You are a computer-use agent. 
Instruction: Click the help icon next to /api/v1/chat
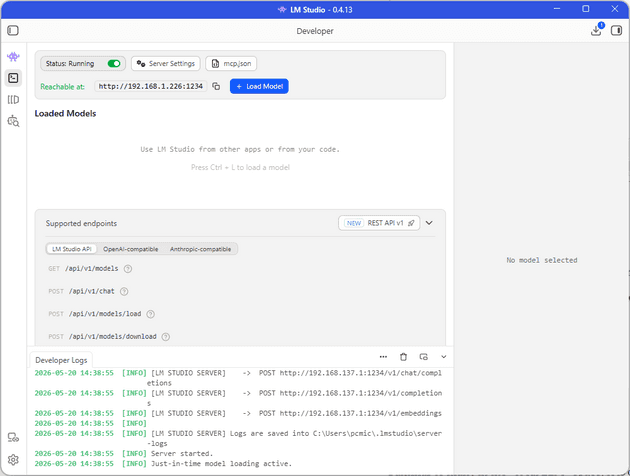[x=124, y=292]
